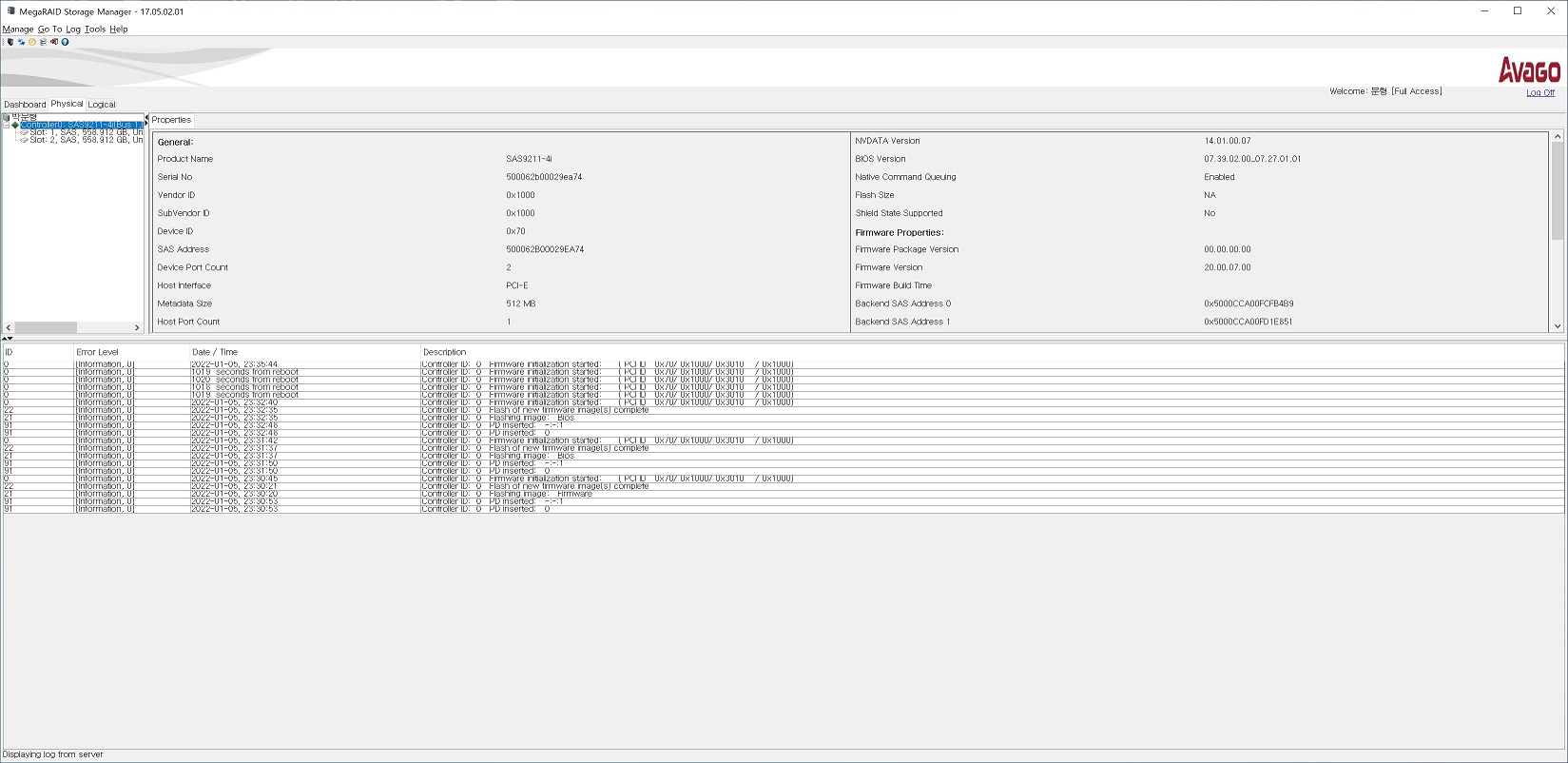Sort the log by the ID column header
This screenshot has height=763, width=1568.
[x=38, y=352]
